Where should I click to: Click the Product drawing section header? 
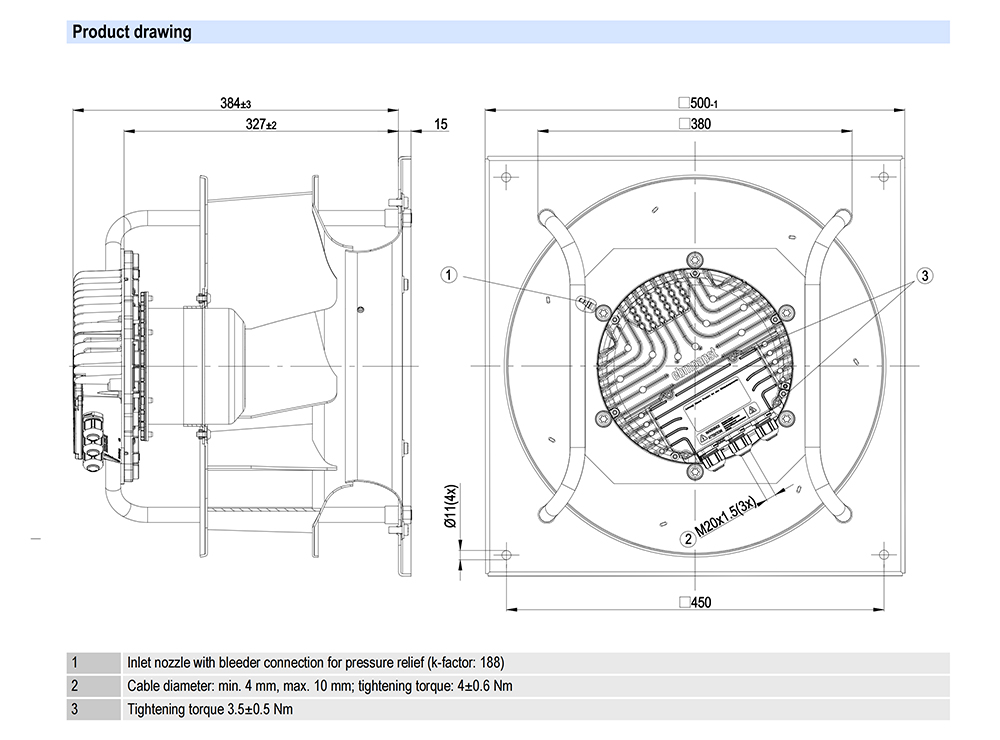click(x=131, y=32)
